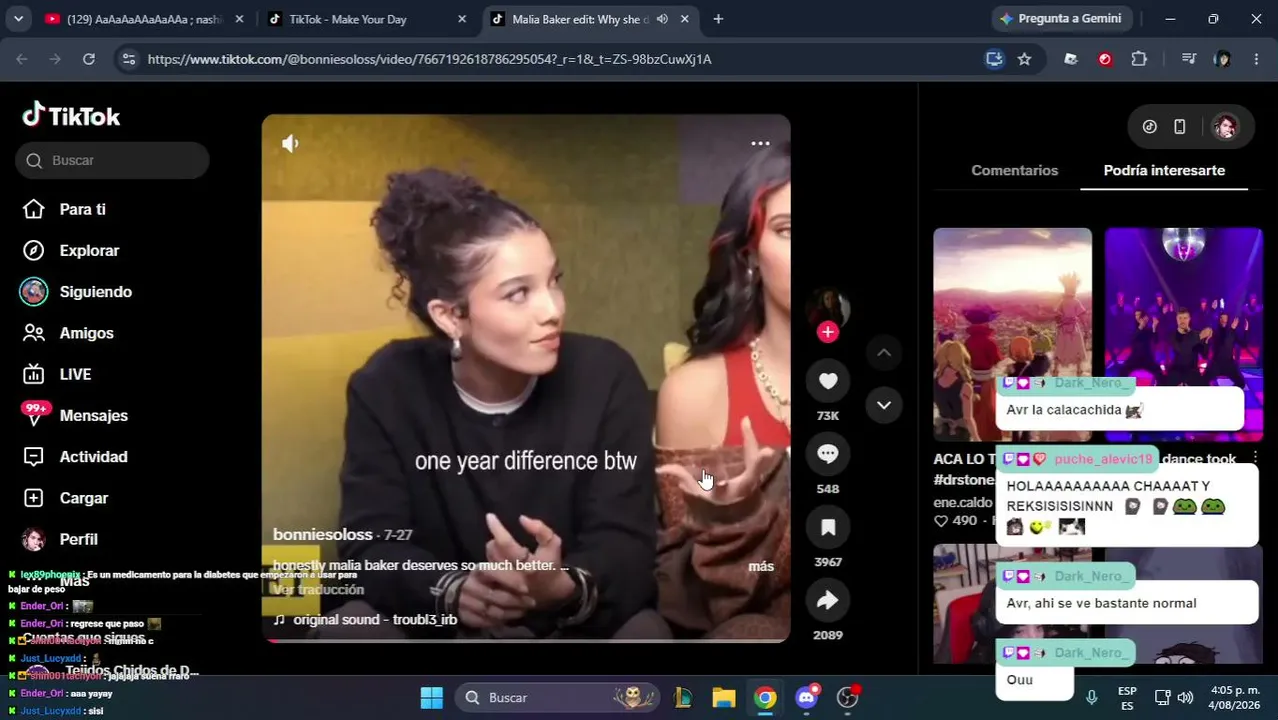Screen dimensions: 1278x720
Task: Open the Actividad notifications
Action: pyautogui.click(x=76, y=457)
